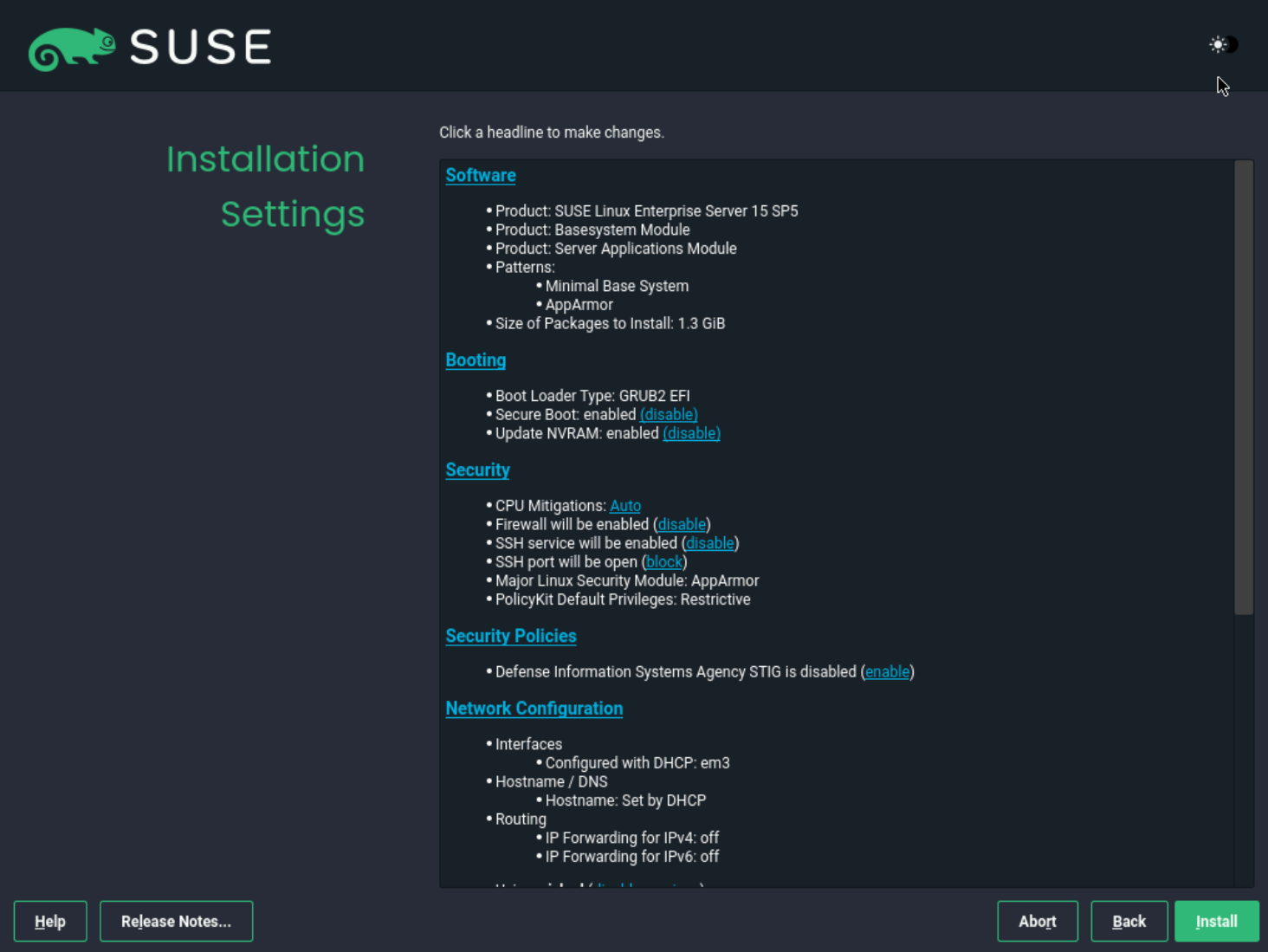The height and width of the screenshot is (952, 1268).
Task: Select the 'Hostname / DNS' entry
Action: (x=552, y=781)
